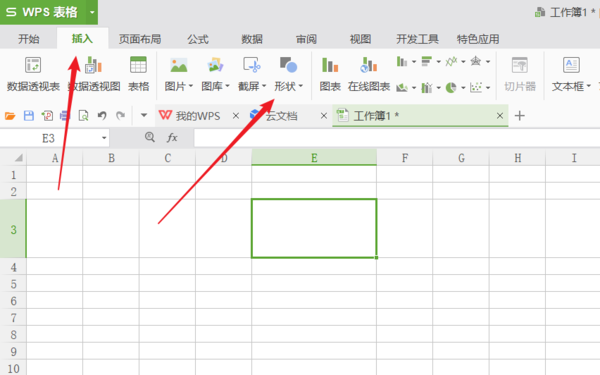
Task: Insert a column chart from the small icon
Action: (x=402, y=61)
